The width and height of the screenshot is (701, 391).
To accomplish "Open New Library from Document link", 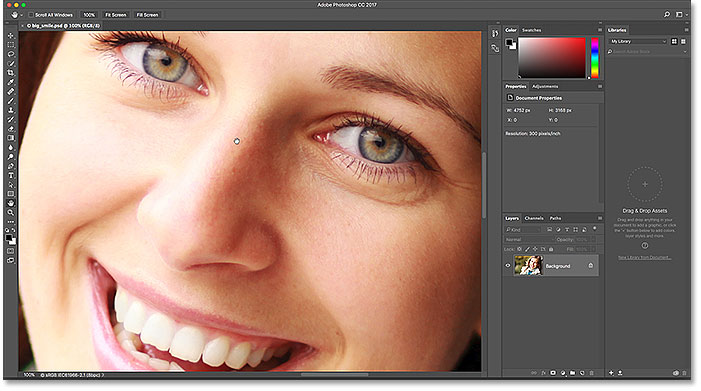I will click(x=644, y=257).
